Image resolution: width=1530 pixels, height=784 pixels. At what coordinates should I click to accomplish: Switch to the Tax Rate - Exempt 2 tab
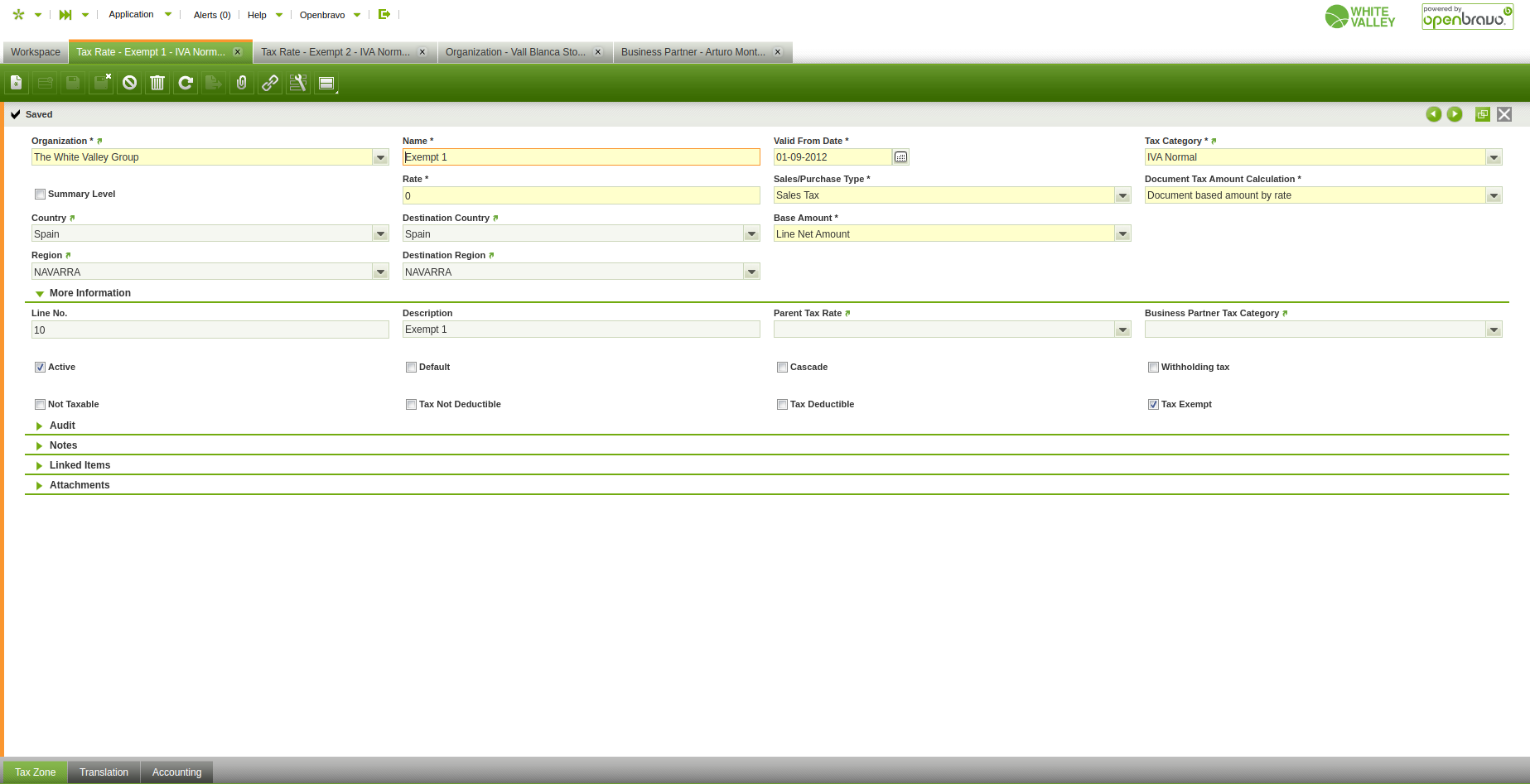[335, 52]
